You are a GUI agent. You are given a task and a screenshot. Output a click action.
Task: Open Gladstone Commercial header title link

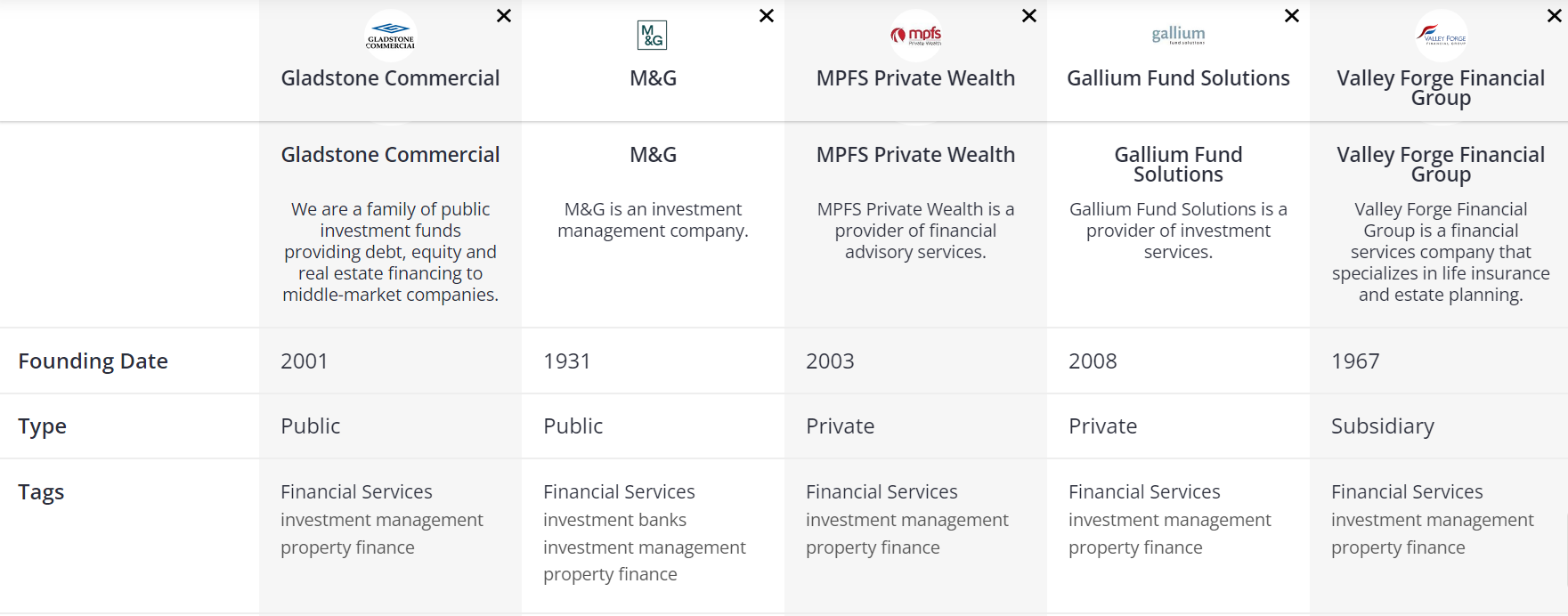point(390,78)
